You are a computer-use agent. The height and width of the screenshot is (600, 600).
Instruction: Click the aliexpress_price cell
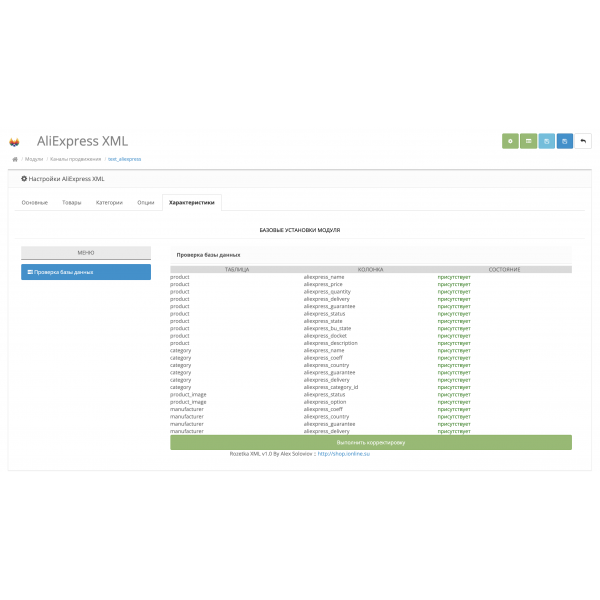click(323, 284)
